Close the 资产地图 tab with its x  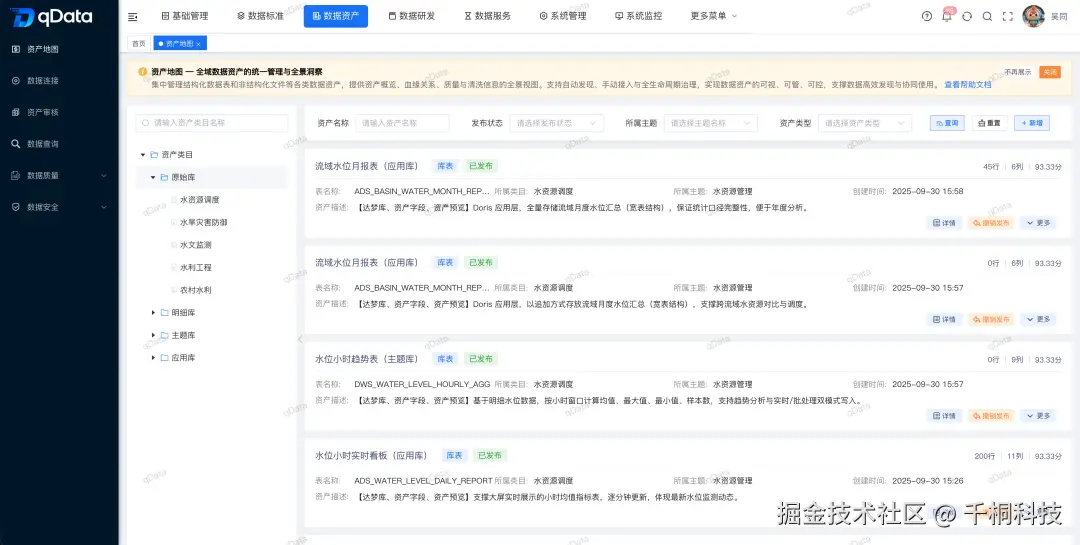click(198, 44)
